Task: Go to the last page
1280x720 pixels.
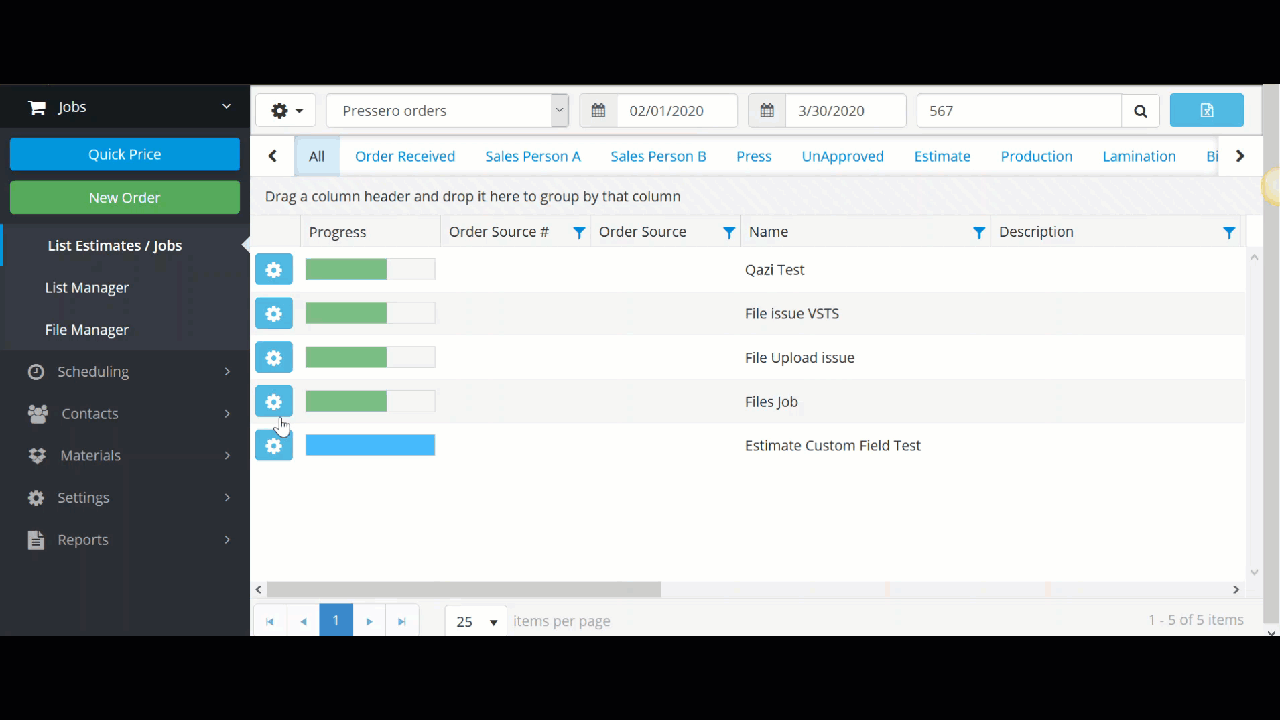Action: [x=402, y=621]
